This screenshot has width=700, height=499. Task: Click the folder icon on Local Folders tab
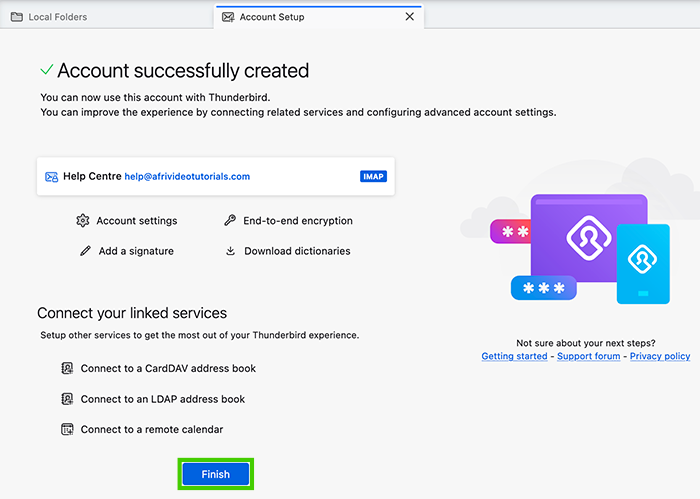coord(16,17)
